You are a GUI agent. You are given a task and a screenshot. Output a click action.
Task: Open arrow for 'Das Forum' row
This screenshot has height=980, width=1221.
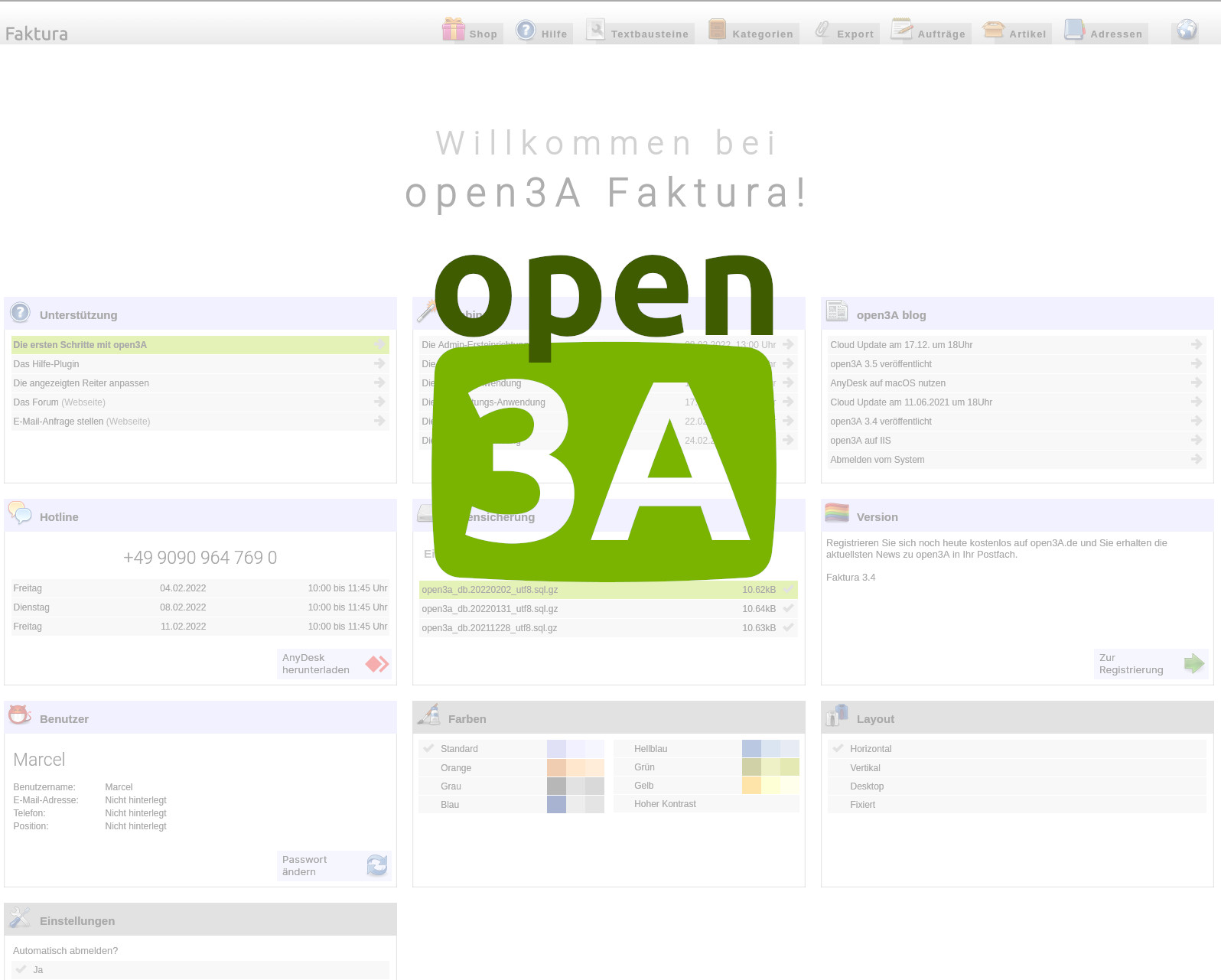(x=379, y=402)
